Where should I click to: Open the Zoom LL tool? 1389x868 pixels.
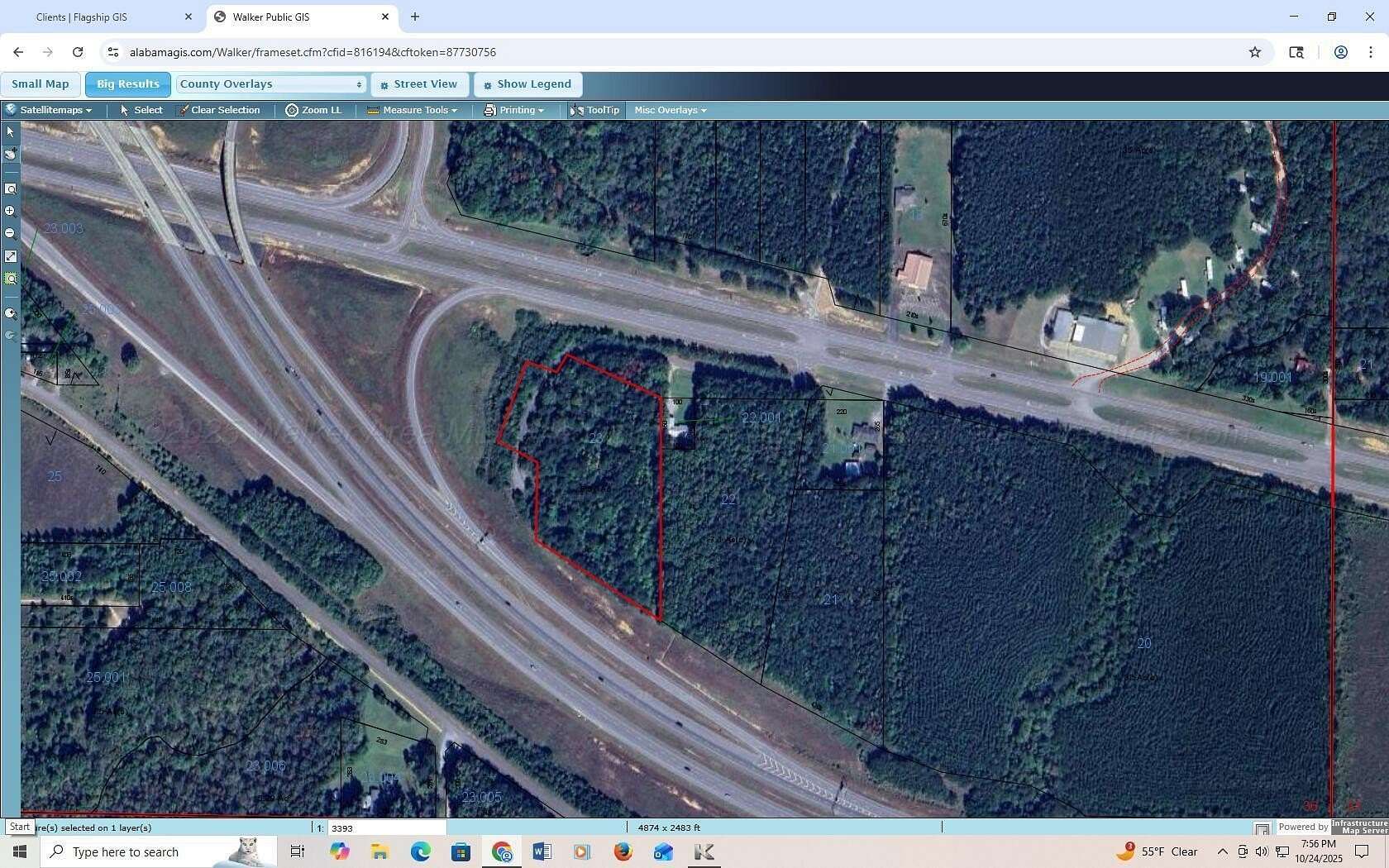[314, 109]
